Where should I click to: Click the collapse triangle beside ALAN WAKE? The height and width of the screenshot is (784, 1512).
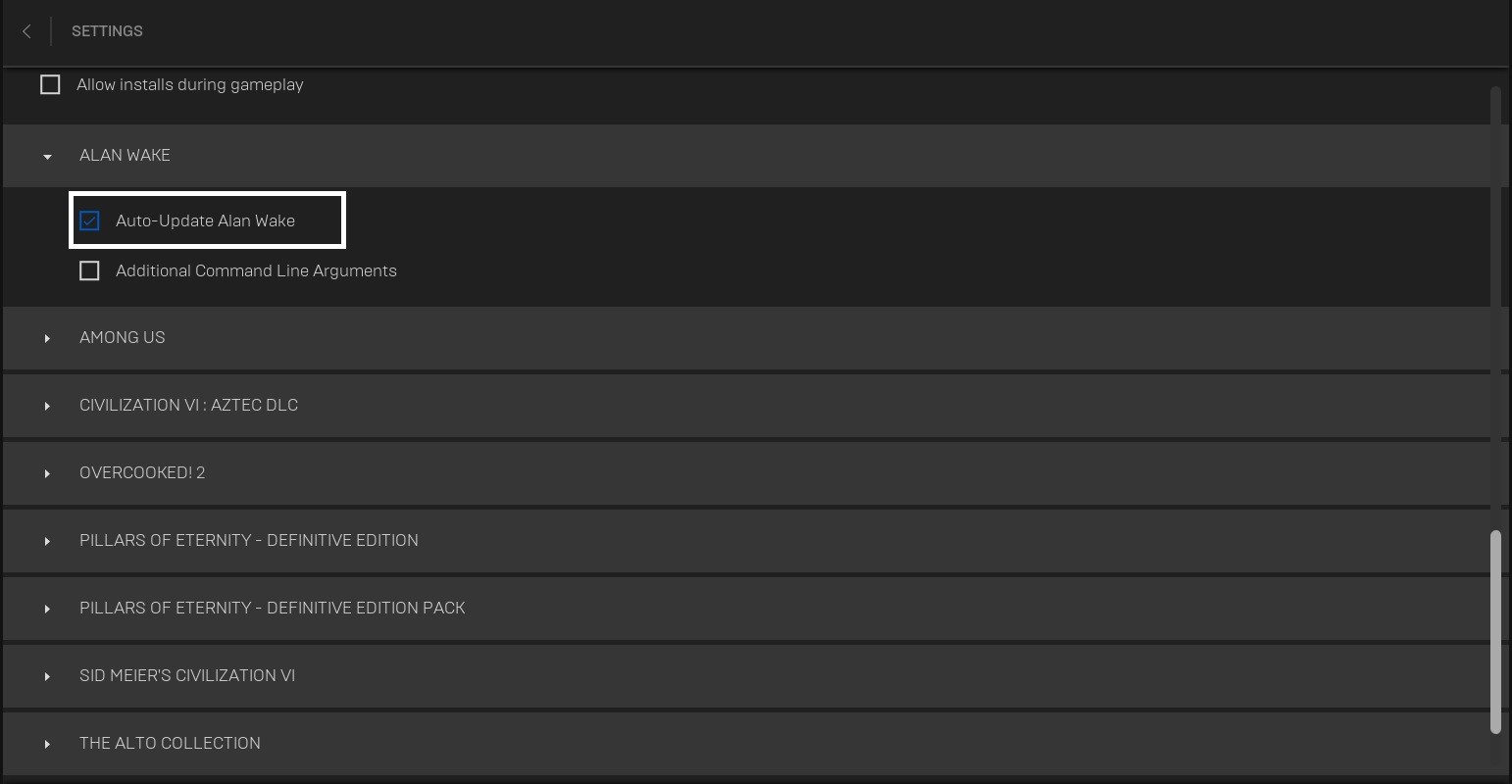[x=47, y=155]
